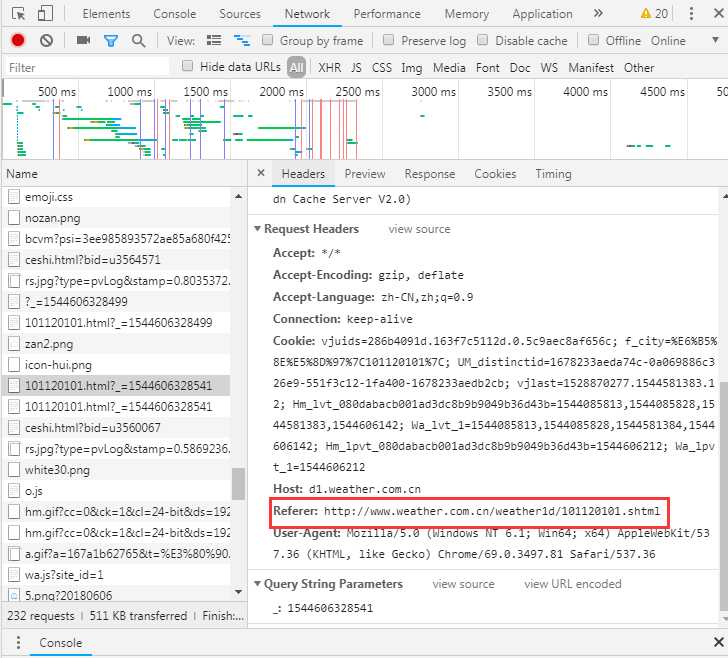The width and height of the screenshot is (728, 658).
Task: Focus the Filter text field
Action: coord(87,68)
